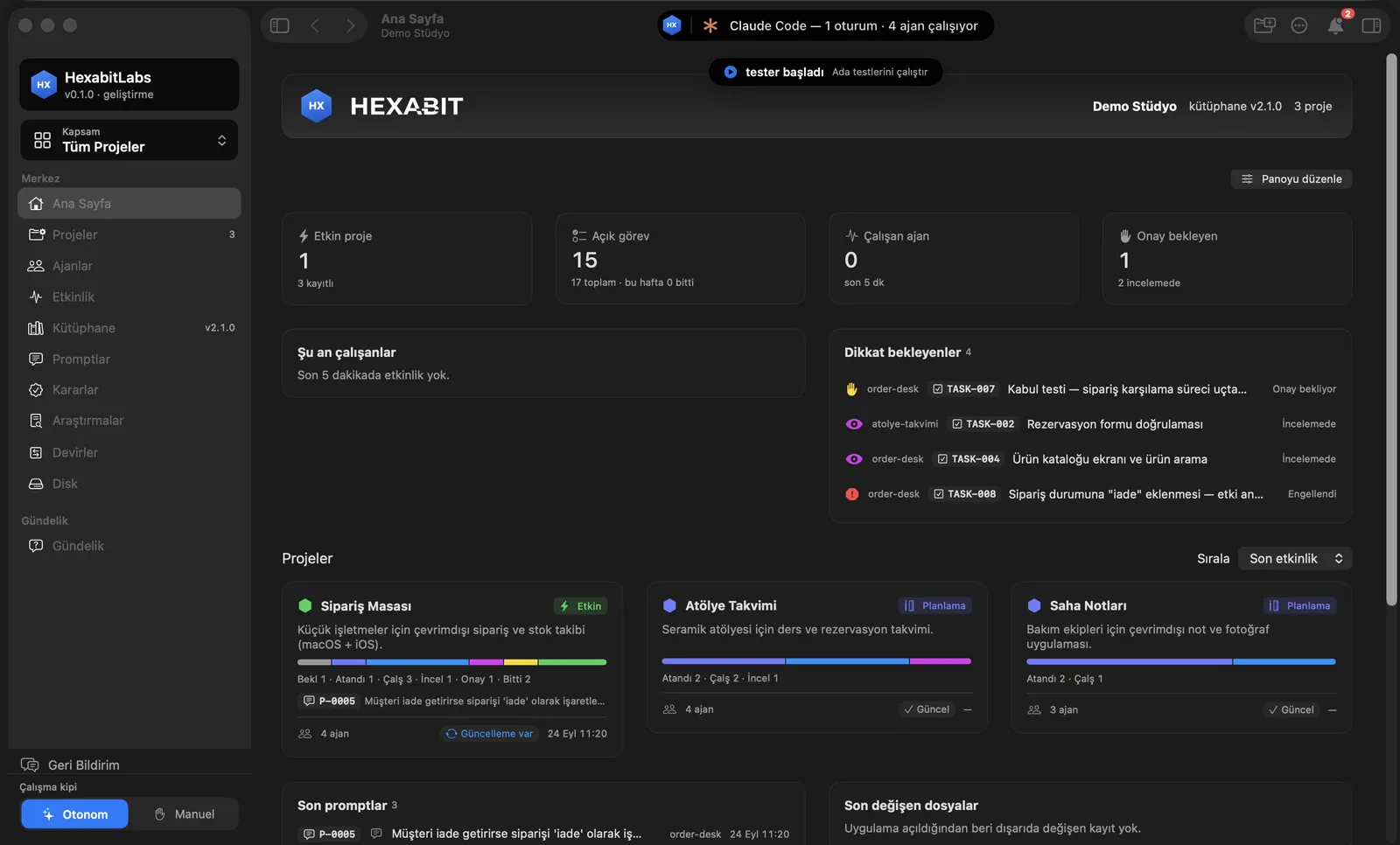Open the Onay bekleyen stat card

tap(1227, 259)
